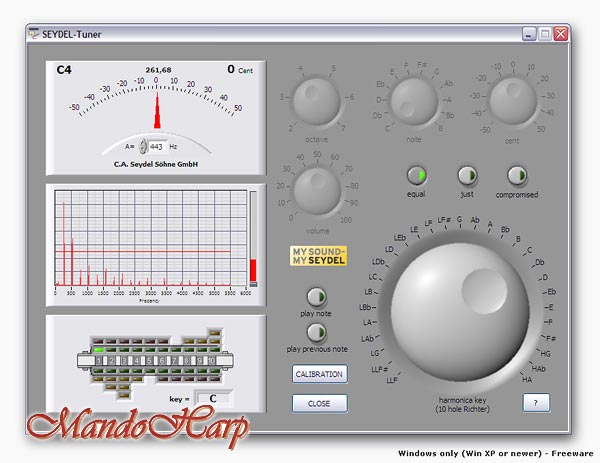600x463 pixels.
Task: Select harmonica hole 5
Action: [149, 360]
